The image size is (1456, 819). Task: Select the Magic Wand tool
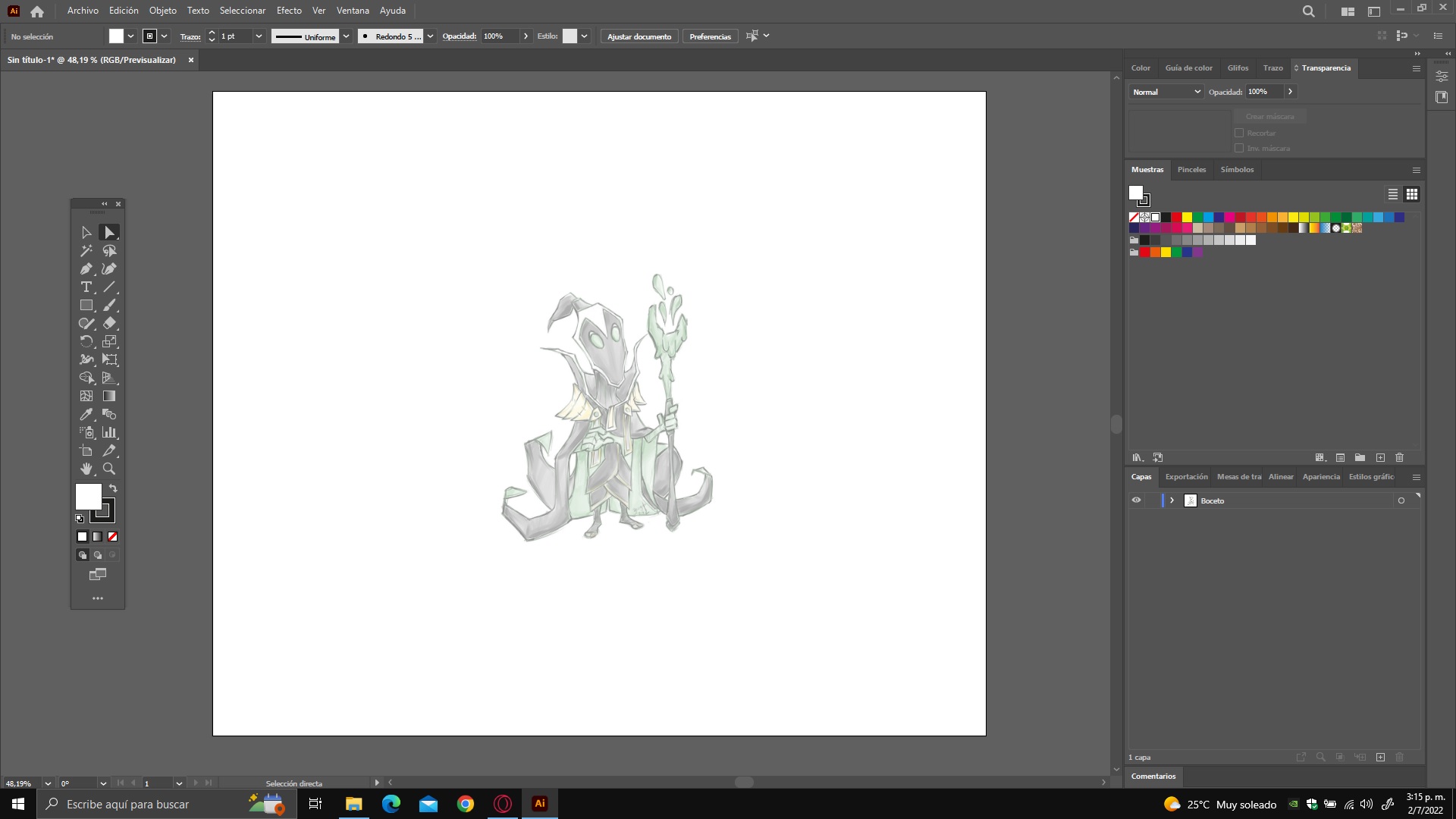point(86,250)
